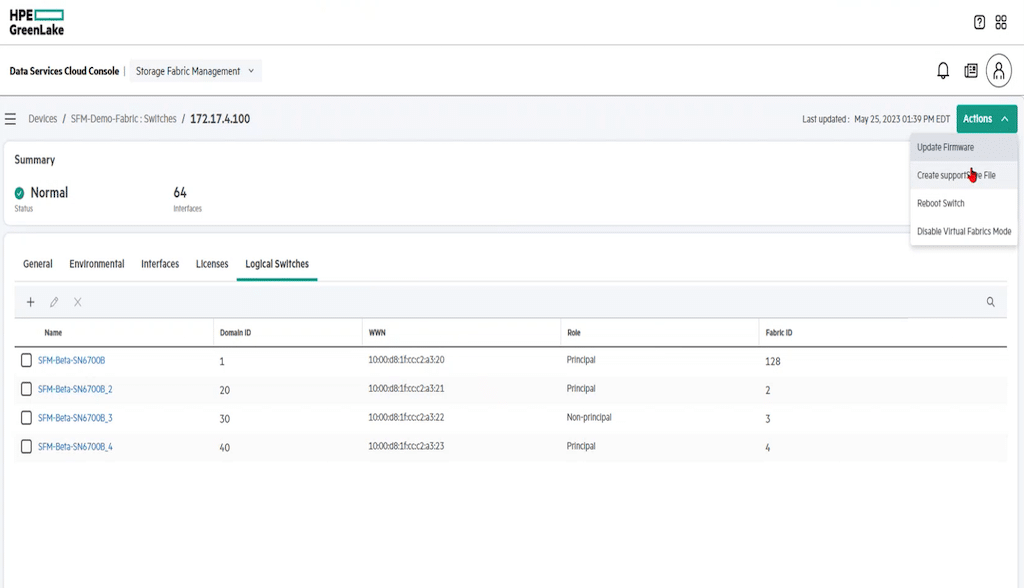1024x588 pixels.
Task: Click the 64 Interfaces summary value
Action: (x=180, y=193)
